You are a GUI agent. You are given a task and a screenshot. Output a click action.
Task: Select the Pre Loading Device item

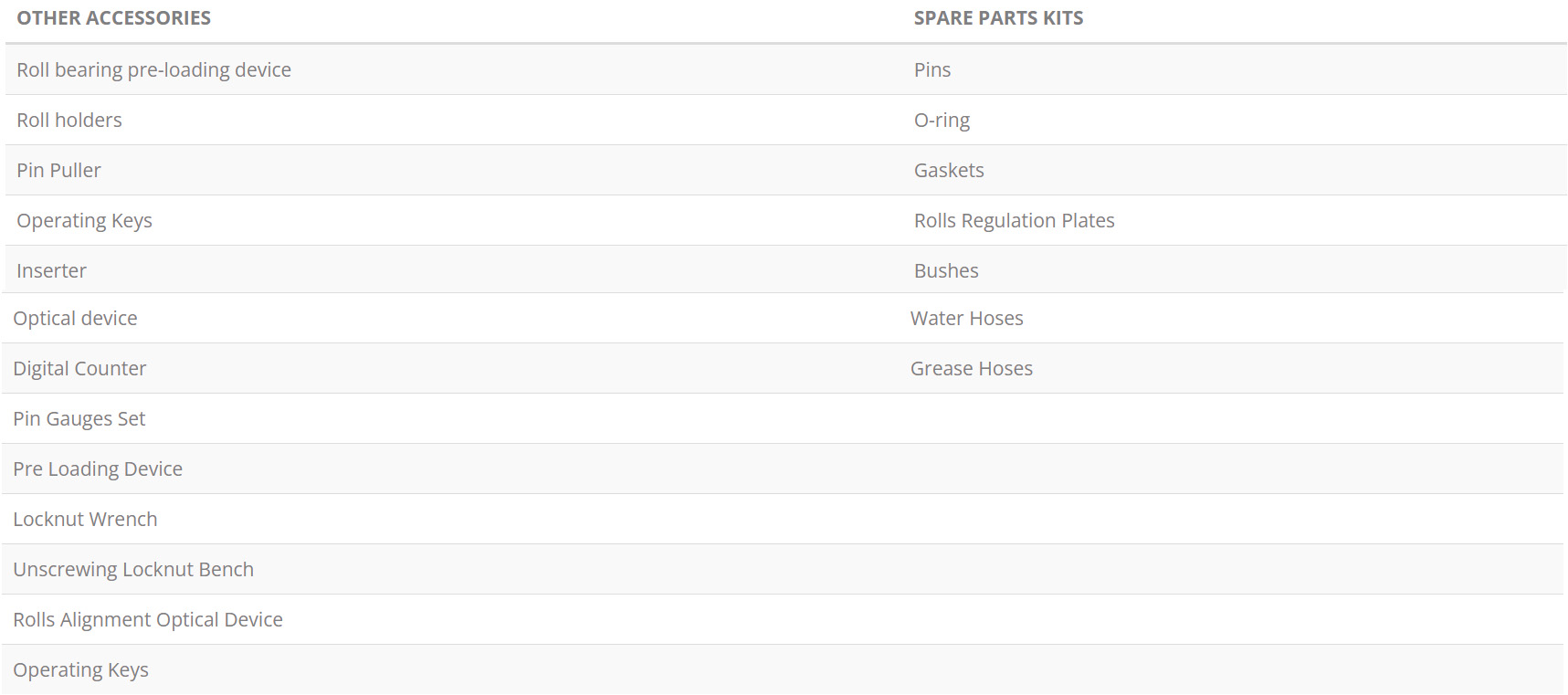click(x=98, y=469)
